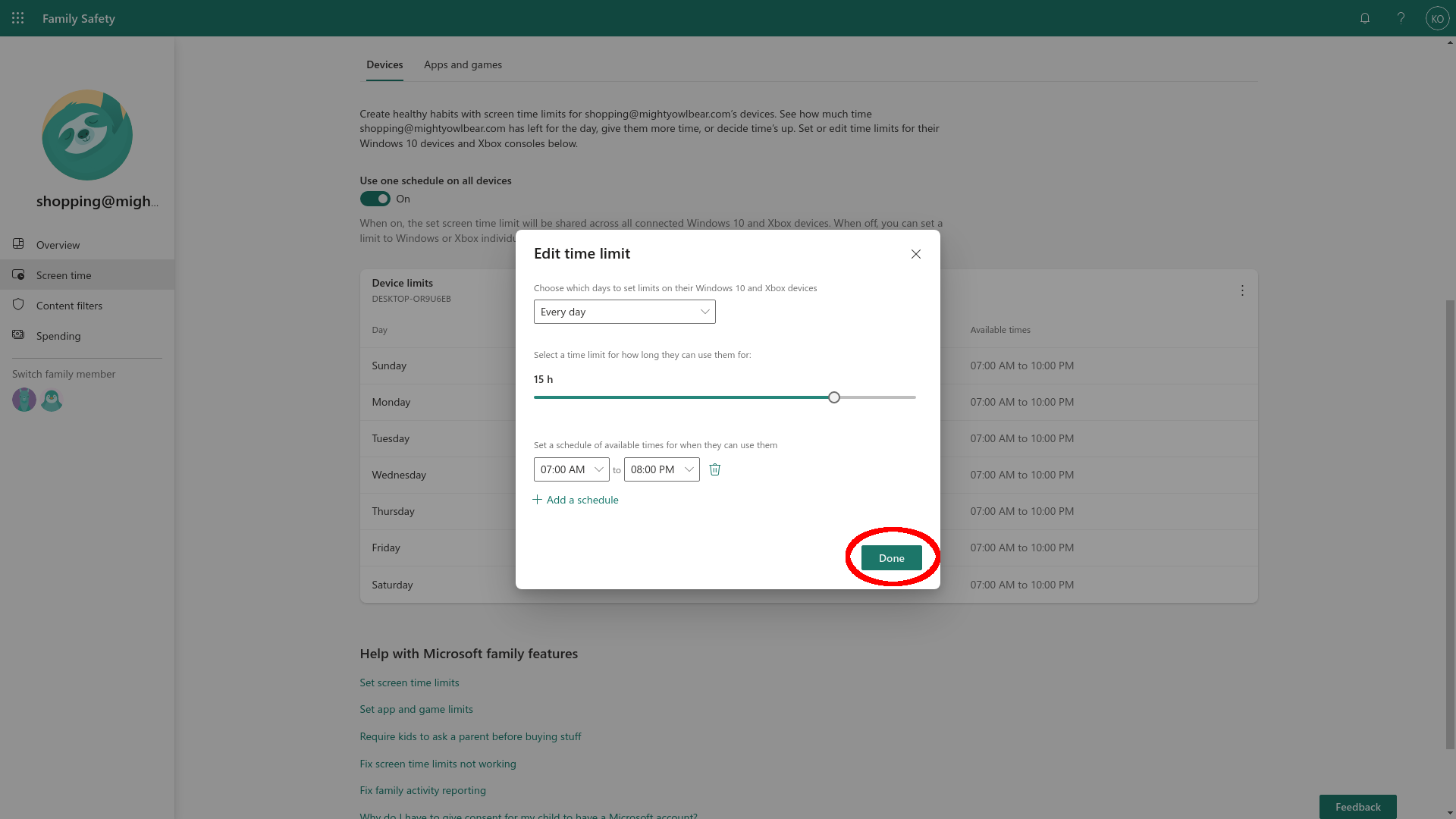Open the app launcher grid icon
1456x819 pixels.
18,18
